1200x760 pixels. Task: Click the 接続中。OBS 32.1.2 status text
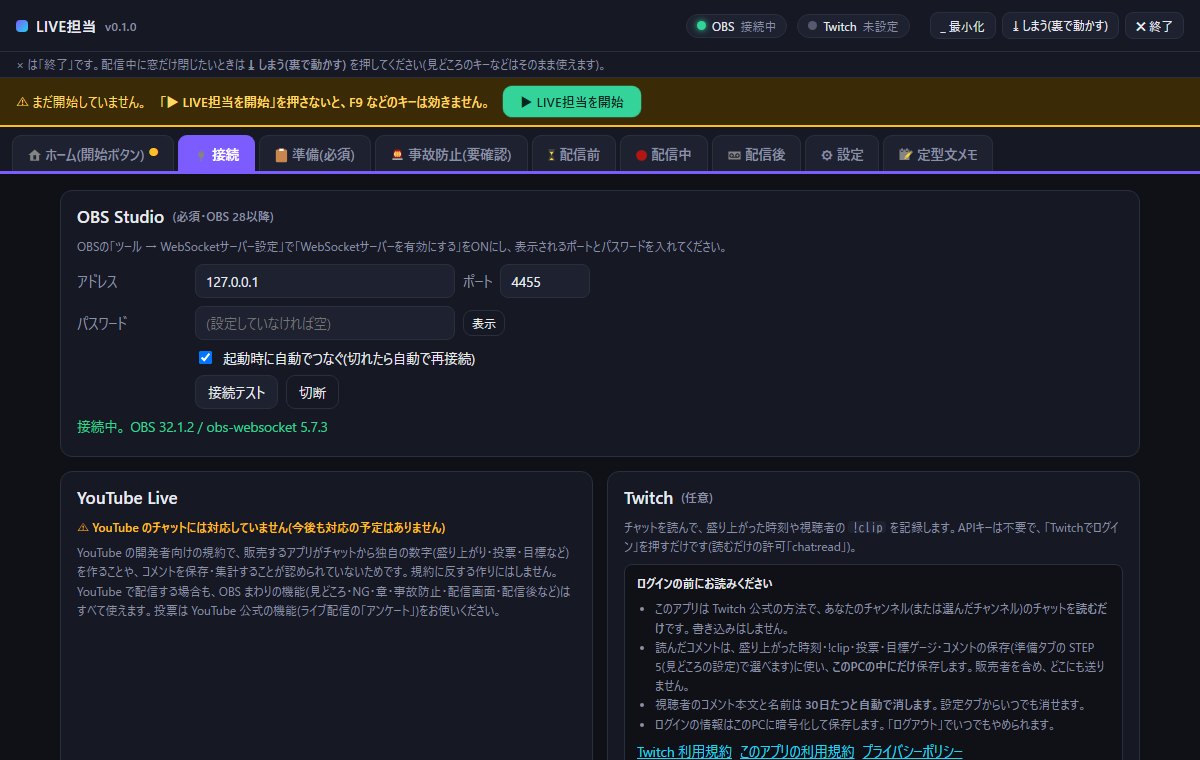[202, 427]
